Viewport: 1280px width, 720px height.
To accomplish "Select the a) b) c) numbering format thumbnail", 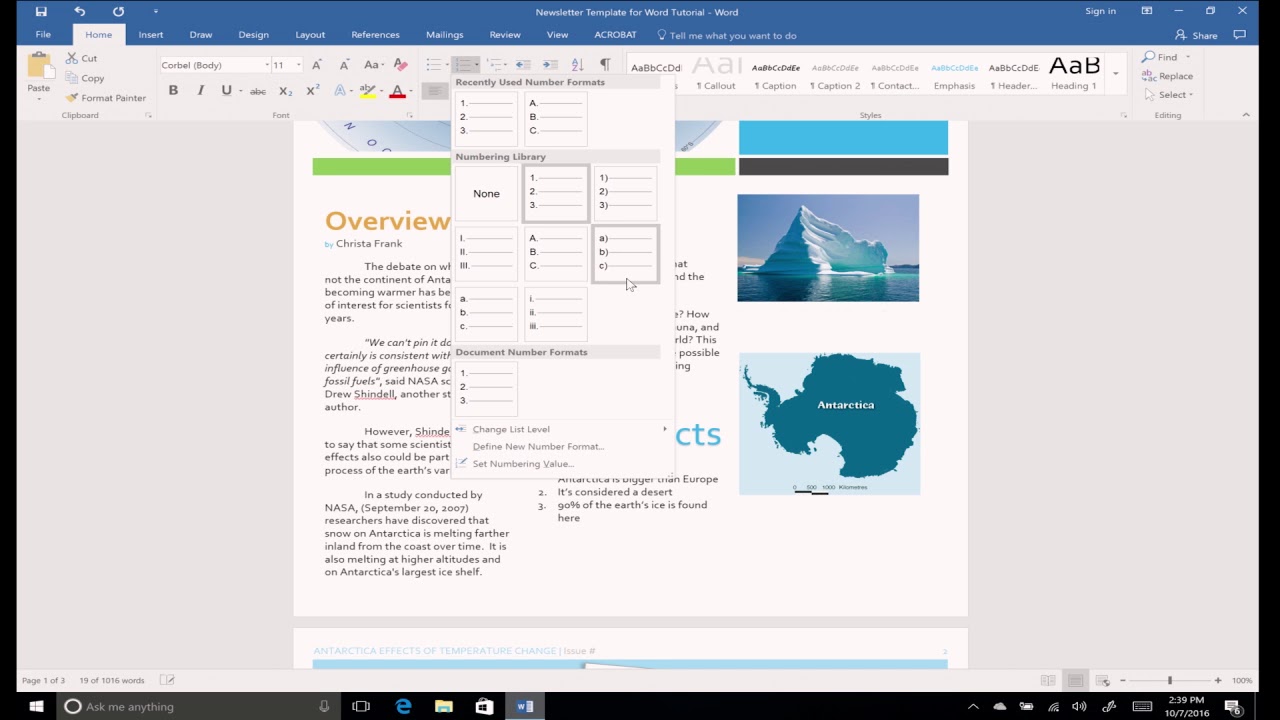I will point(625,253).
